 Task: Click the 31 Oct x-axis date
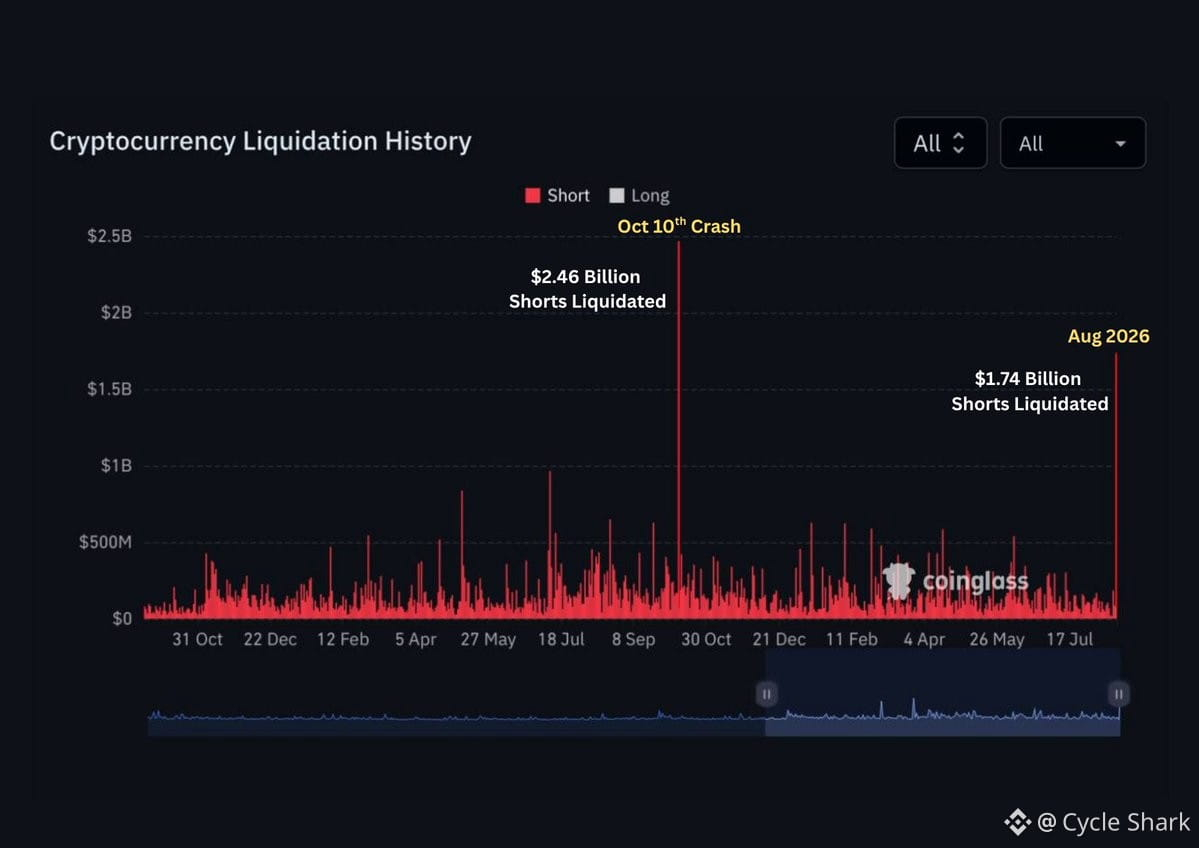click(x=197, y=639)
